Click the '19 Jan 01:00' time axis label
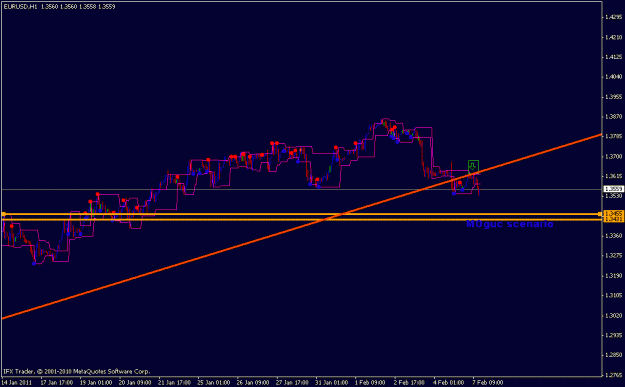Viewport: 625px width, 387px height. point(96,383)
